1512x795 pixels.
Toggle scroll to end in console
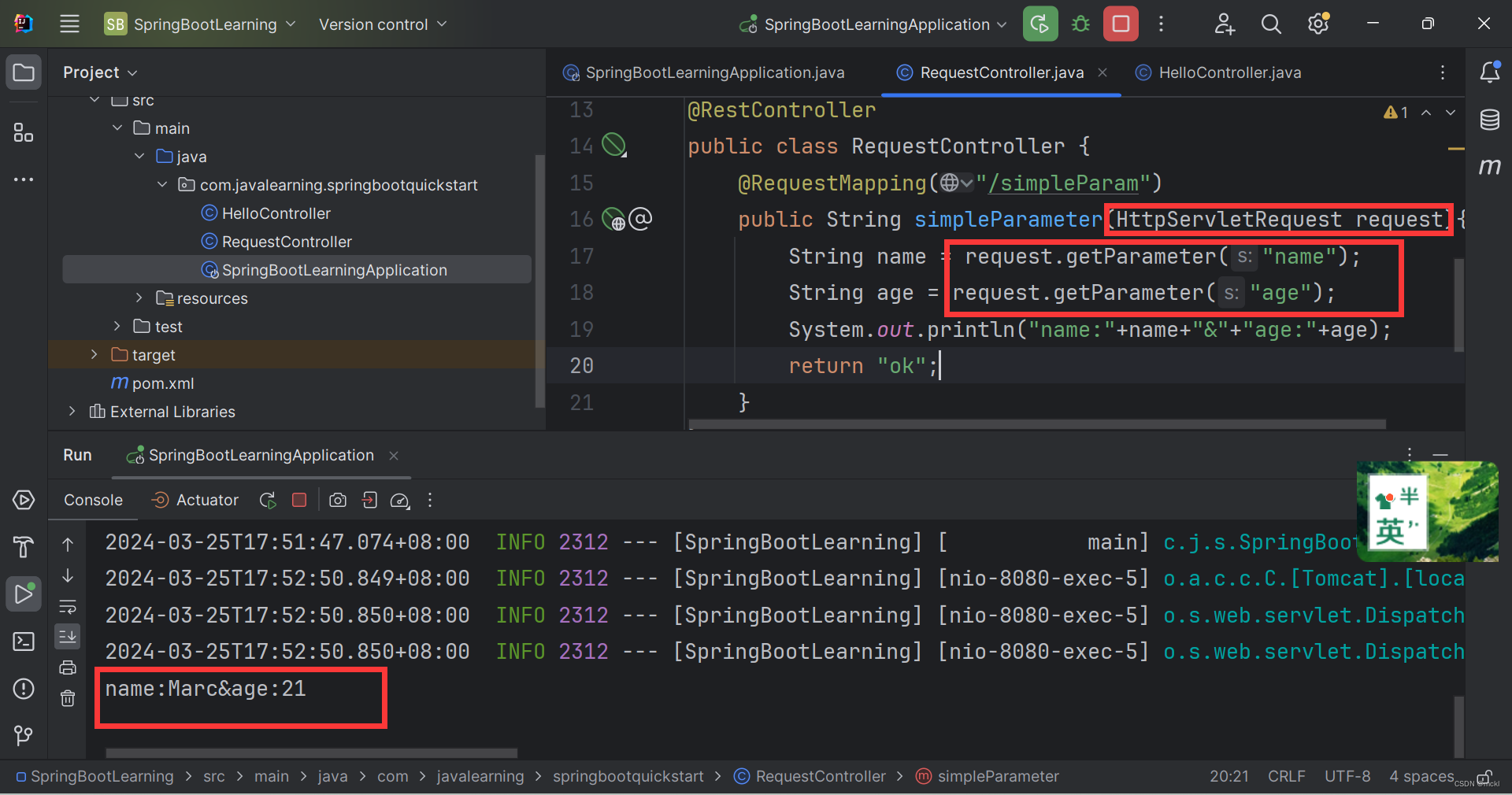point(68,636)
